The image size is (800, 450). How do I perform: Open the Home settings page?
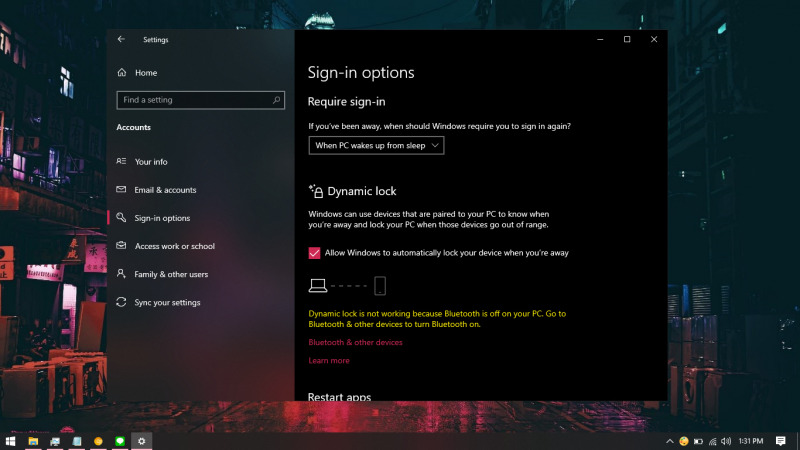tap(146, 73)
